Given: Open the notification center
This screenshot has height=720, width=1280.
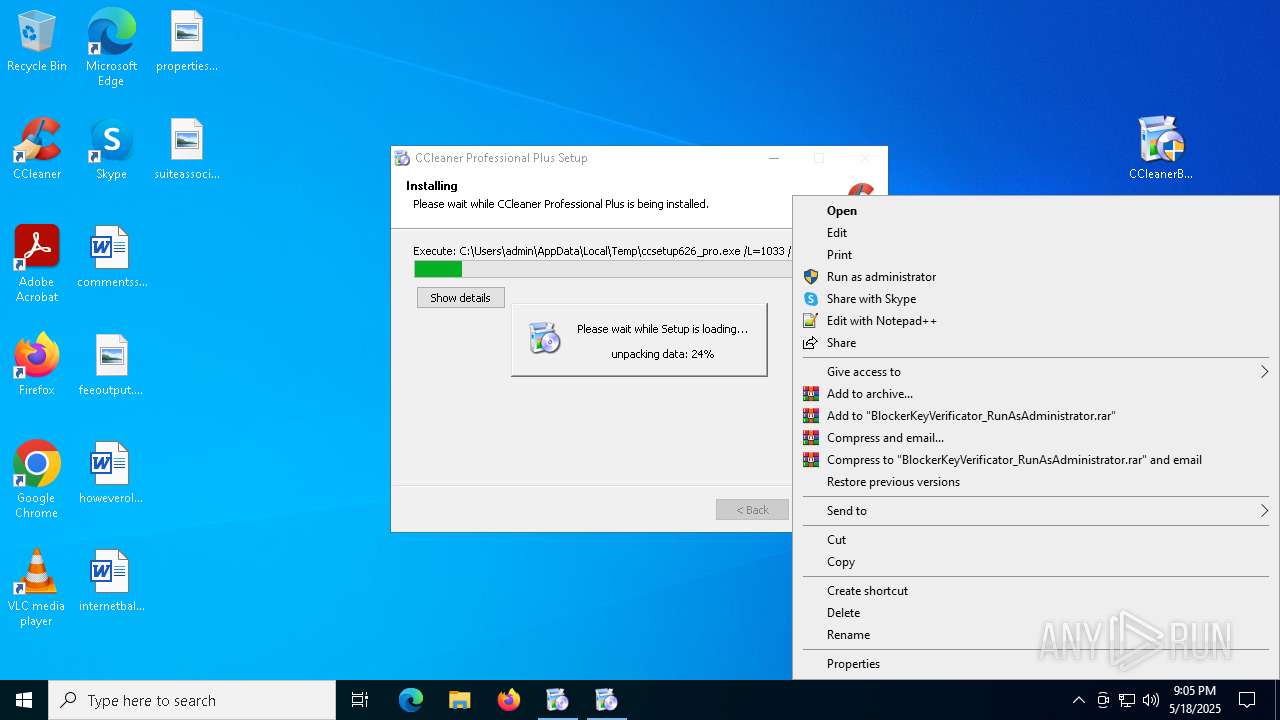Looking at the screenshot, I should [1247, 700].
